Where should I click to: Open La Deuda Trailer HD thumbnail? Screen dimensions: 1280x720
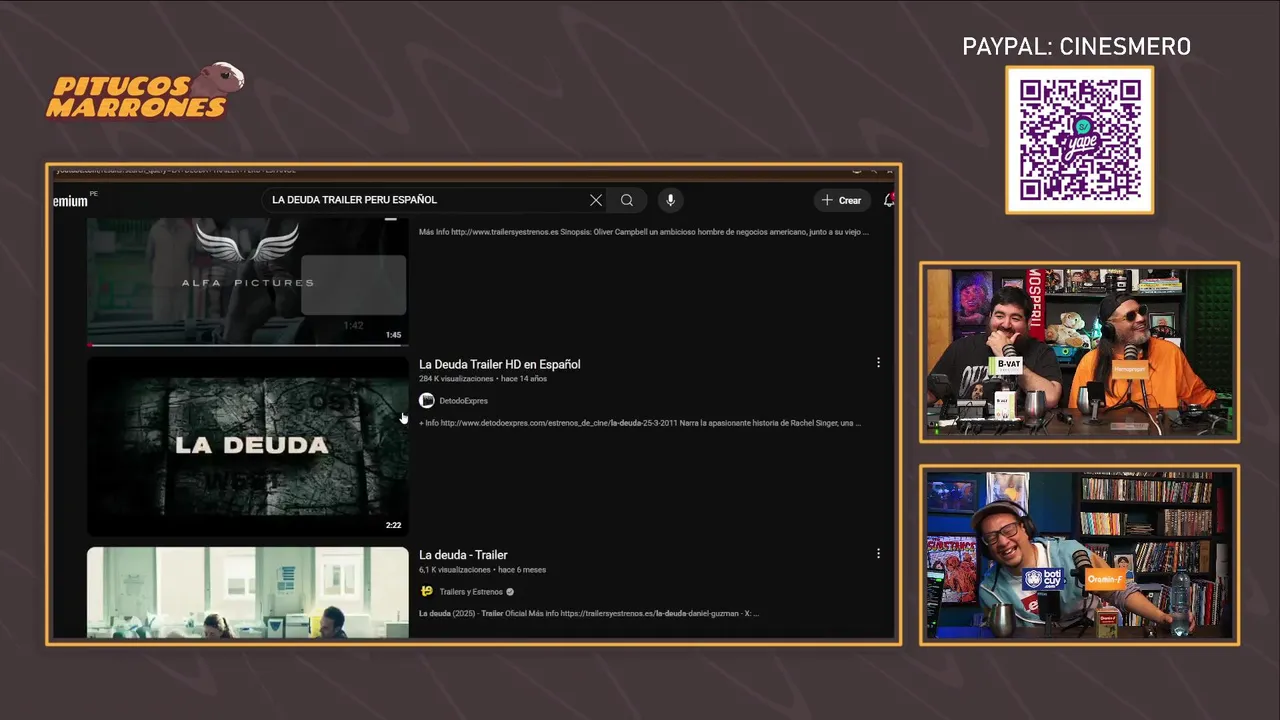(248, 446)
